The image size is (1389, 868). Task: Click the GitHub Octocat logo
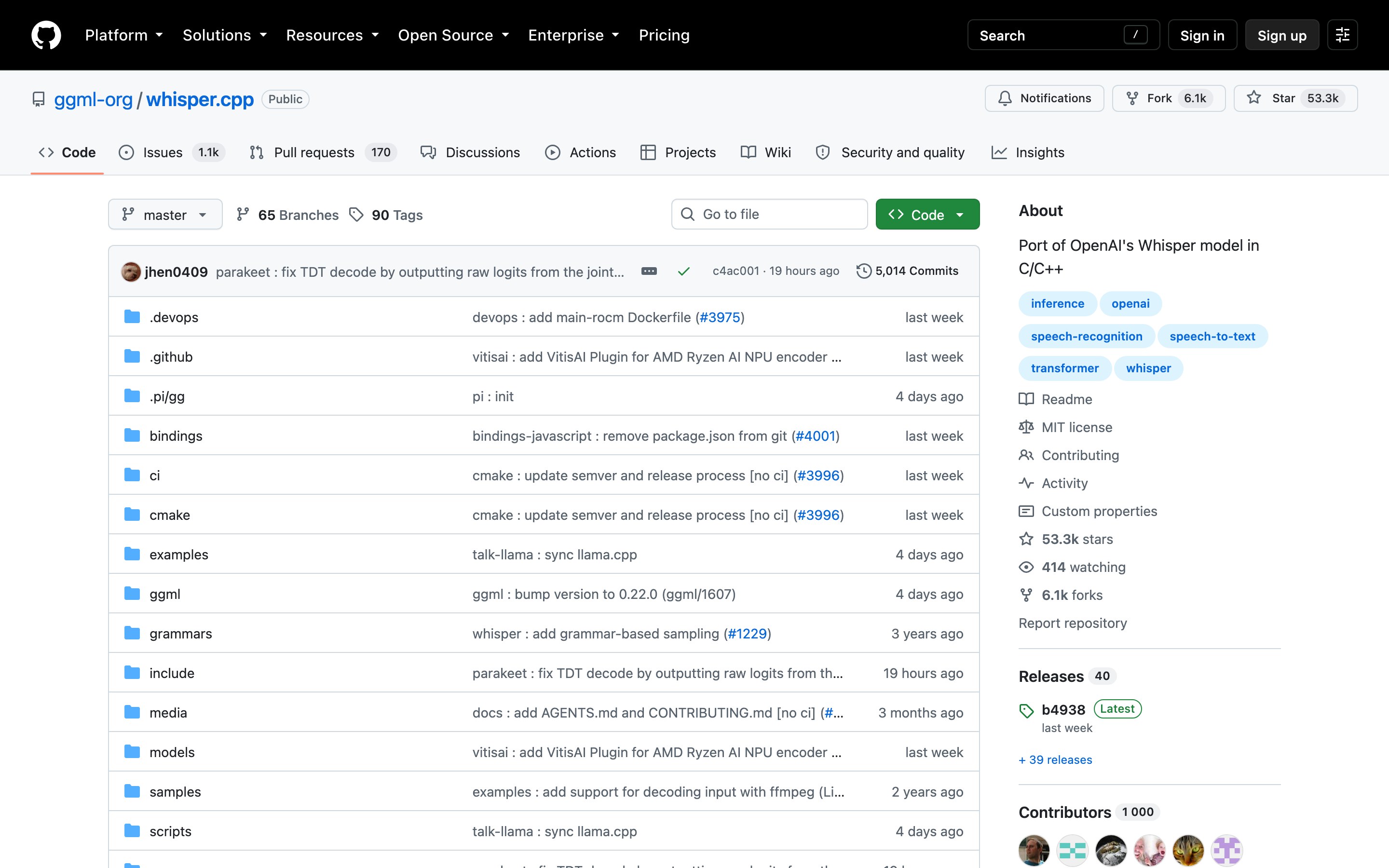tap(46, 35)
